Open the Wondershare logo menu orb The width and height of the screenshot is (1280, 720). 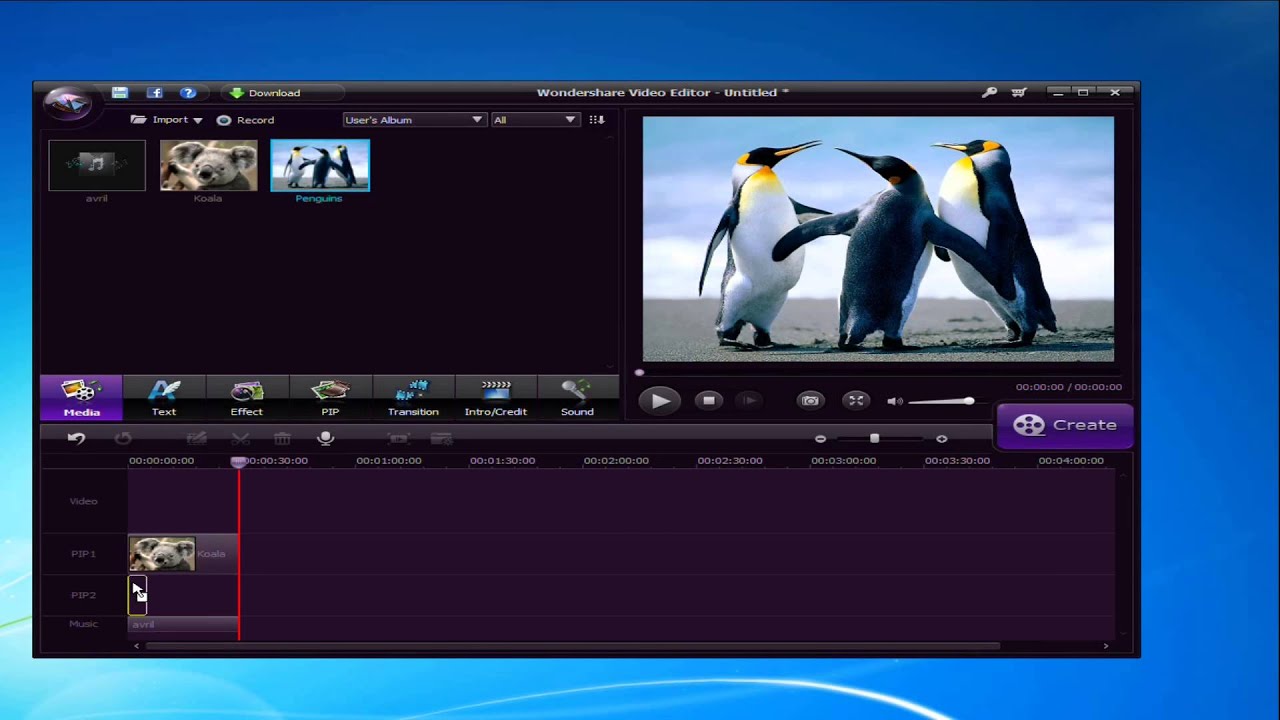(67, 101)
